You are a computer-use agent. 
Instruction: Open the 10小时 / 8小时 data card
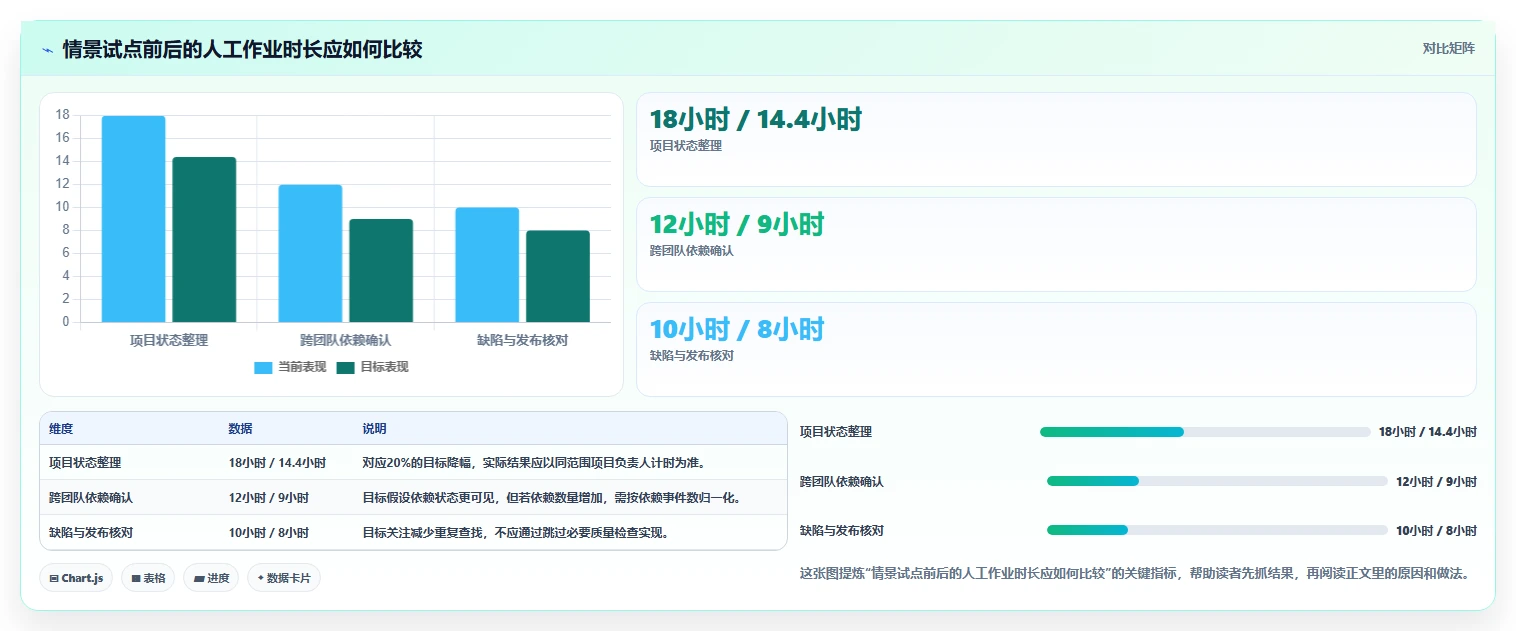[x=1056, y=349]
